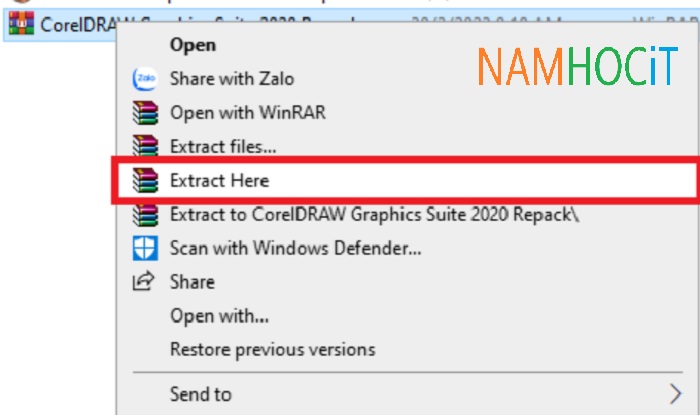Choose Open from the context menu

pyautogui.click(x=193, y=45)
